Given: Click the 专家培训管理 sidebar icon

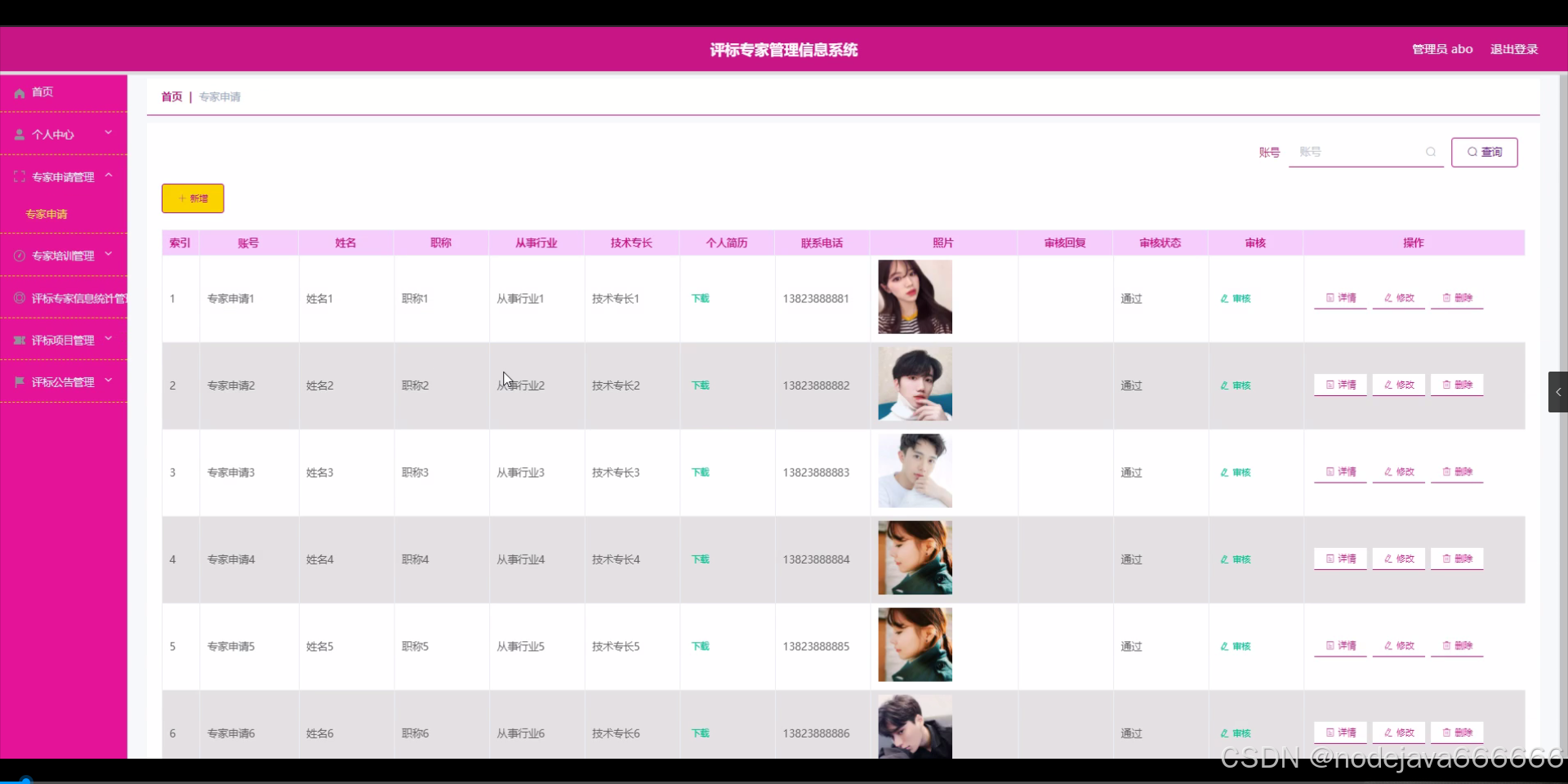Looking at the screenshot, I should point(20,256).
